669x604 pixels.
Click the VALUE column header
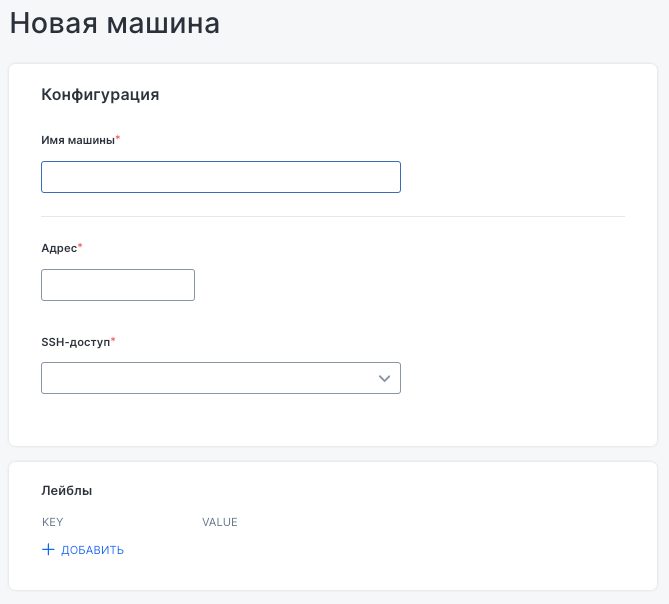(219, 522)
